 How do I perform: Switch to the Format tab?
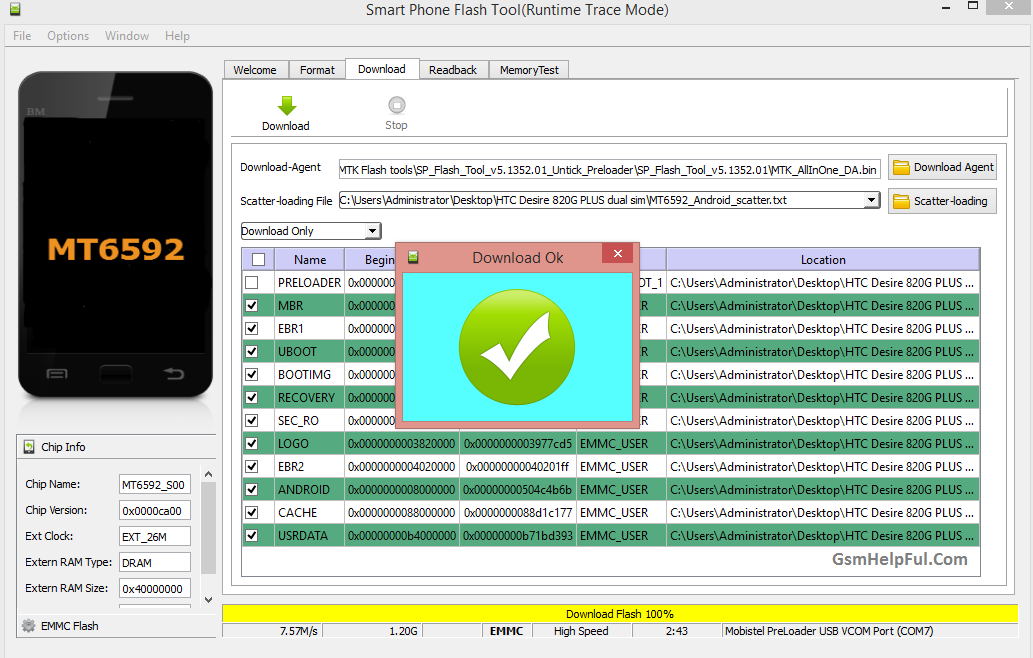pyautogui.click(x=317, y=70)
